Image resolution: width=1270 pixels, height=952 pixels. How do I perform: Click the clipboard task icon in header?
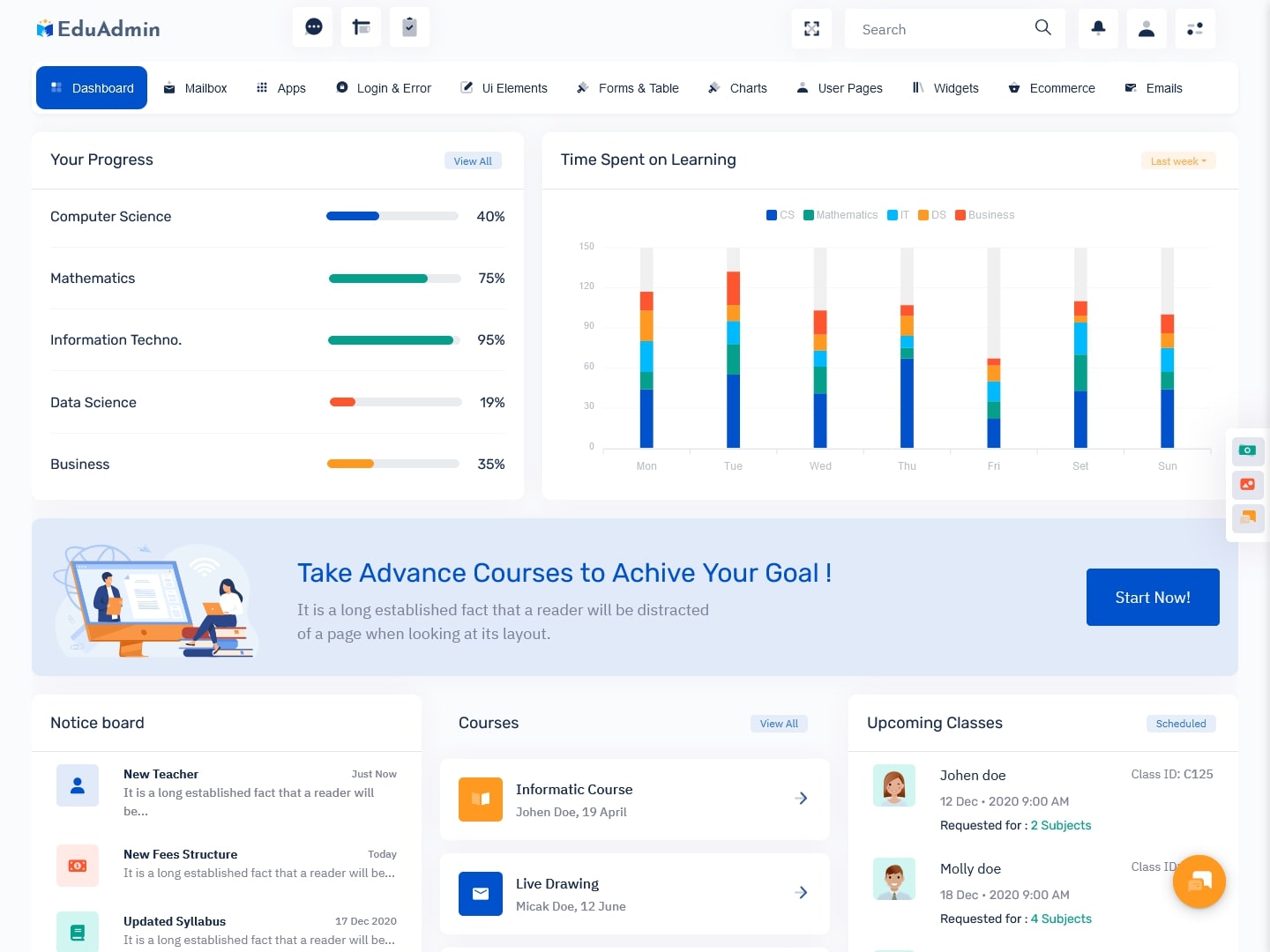pyautogui.click(x=409, y=27)
